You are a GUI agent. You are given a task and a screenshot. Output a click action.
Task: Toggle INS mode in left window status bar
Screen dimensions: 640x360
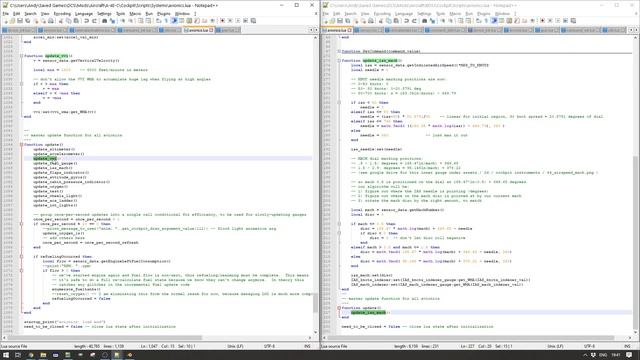(307, 346)
